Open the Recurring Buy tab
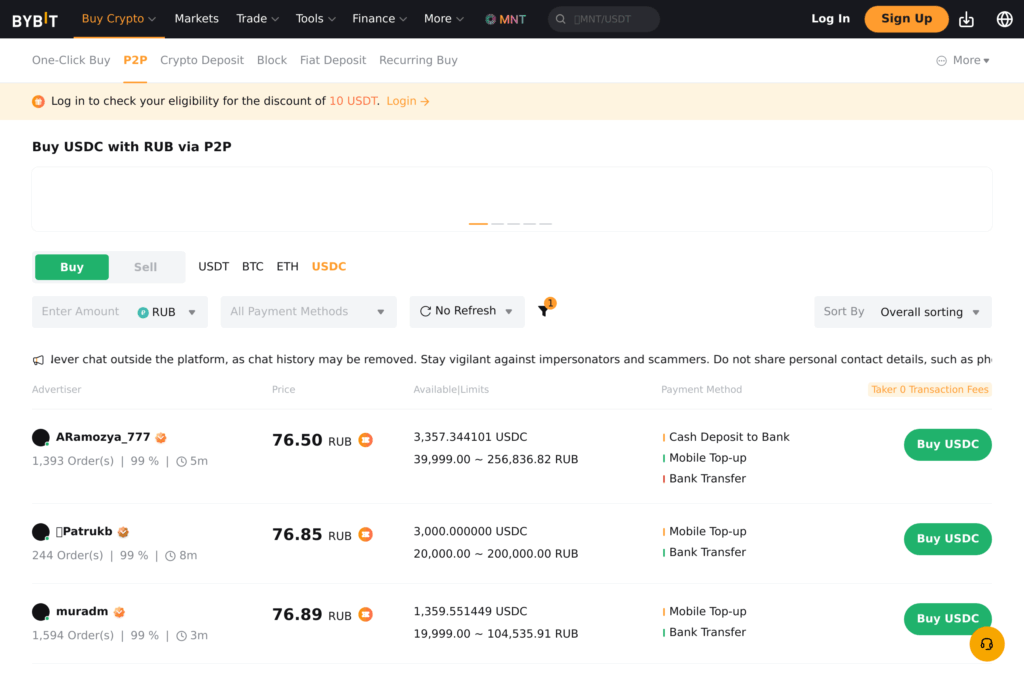Screen dimensions: 1024x680 (x=418, y=60)
